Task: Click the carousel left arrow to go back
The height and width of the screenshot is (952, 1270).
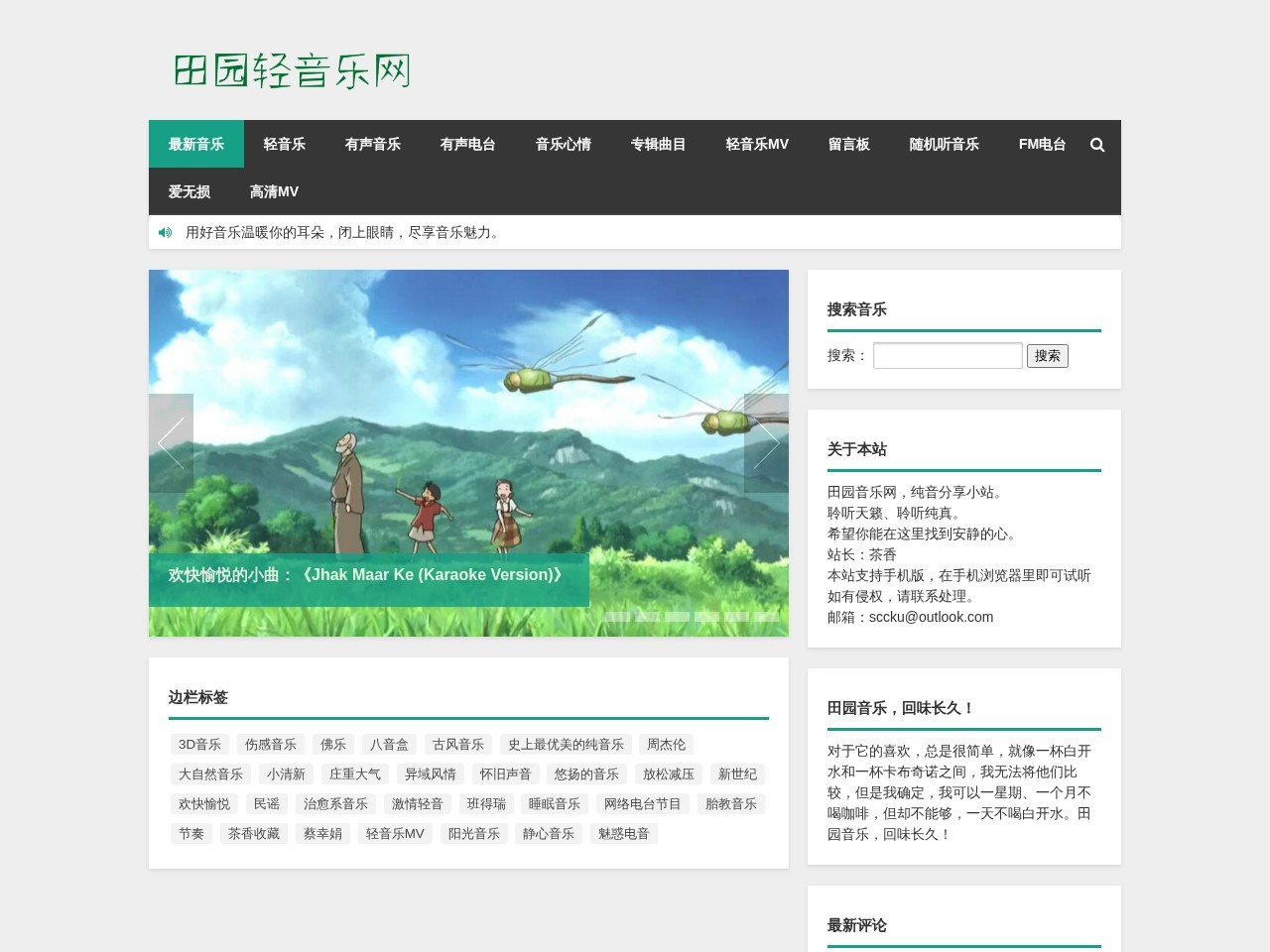Action: tap(171, 443)
